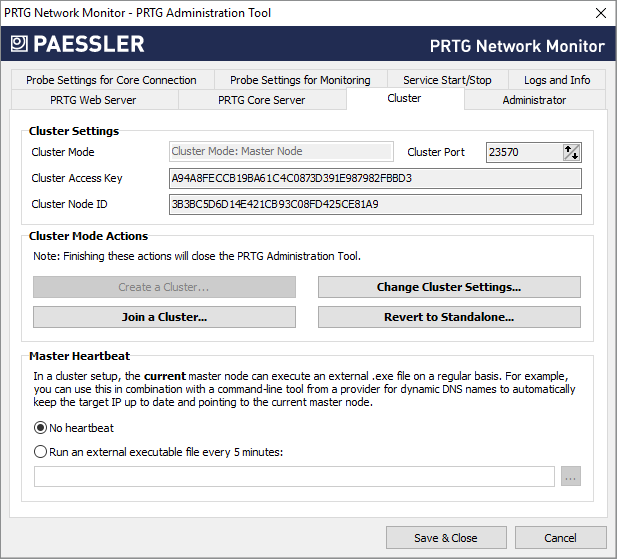Select the Administrator tab
This screenshot has width=617, height=559.
pos(534,100)
